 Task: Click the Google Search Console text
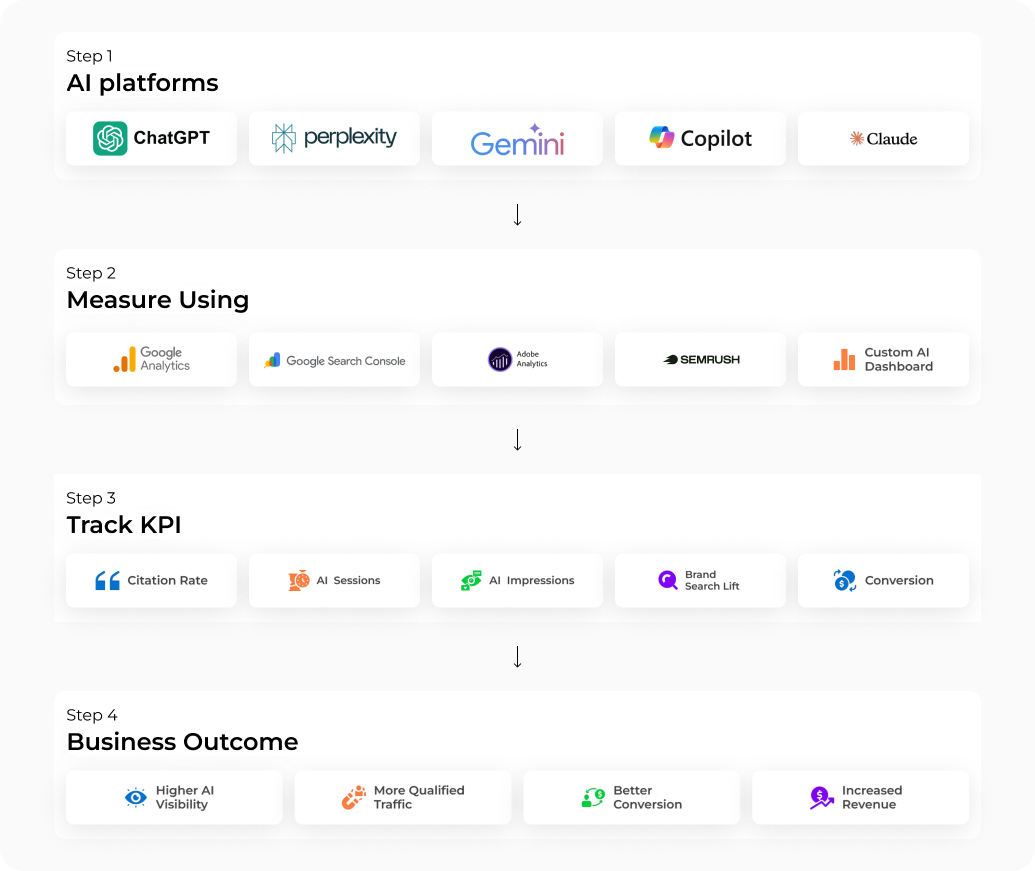(x=346, y=361)
